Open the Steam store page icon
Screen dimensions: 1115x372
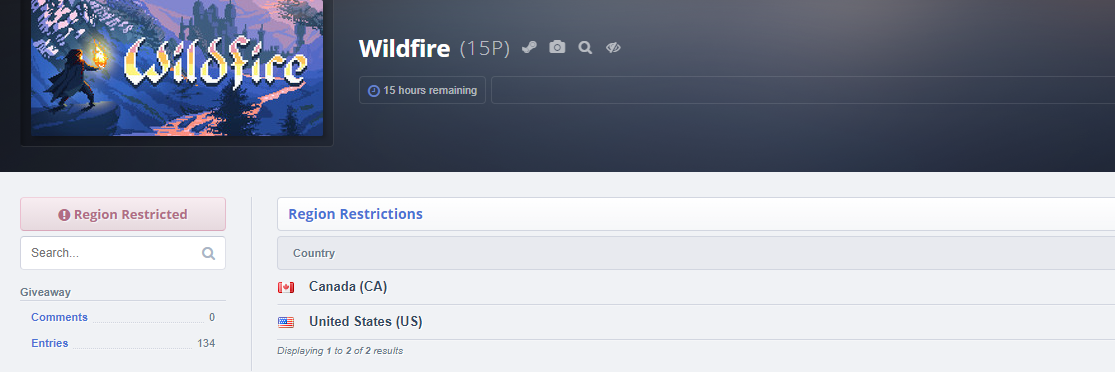pos(529,48)
